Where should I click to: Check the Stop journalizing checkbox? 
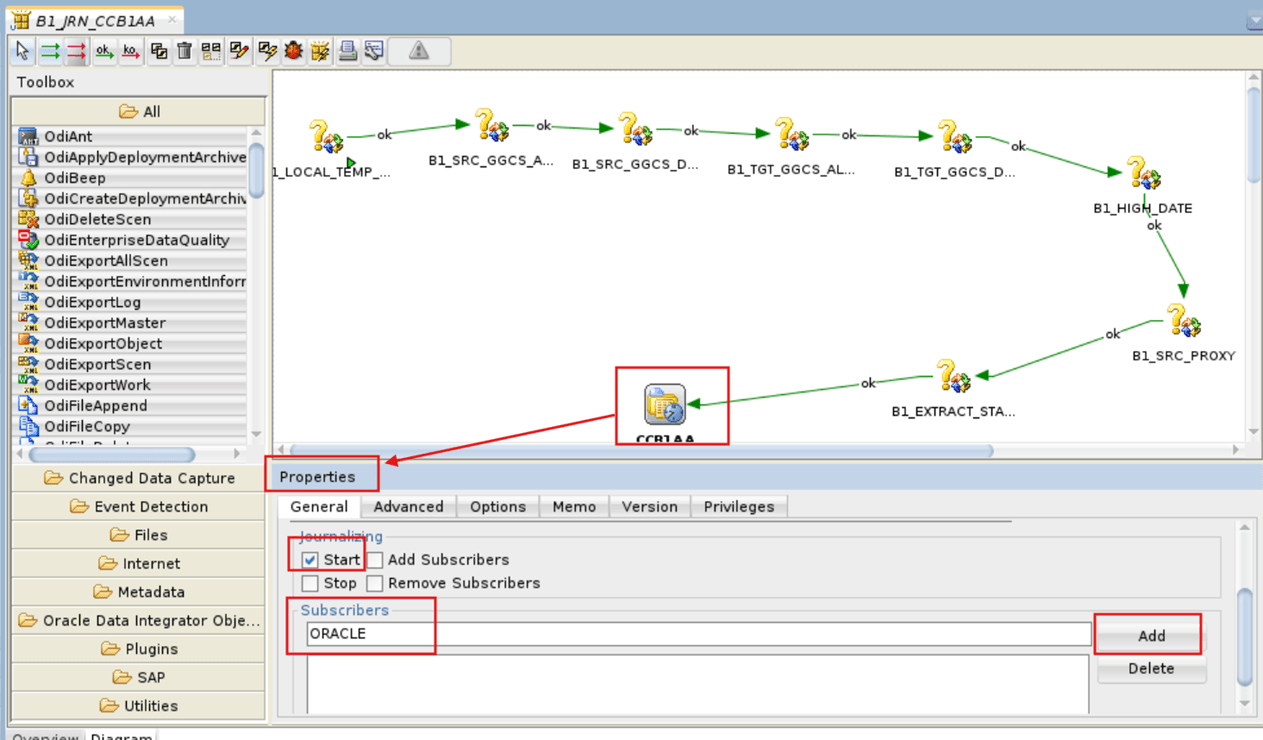(x=310, y=583)
